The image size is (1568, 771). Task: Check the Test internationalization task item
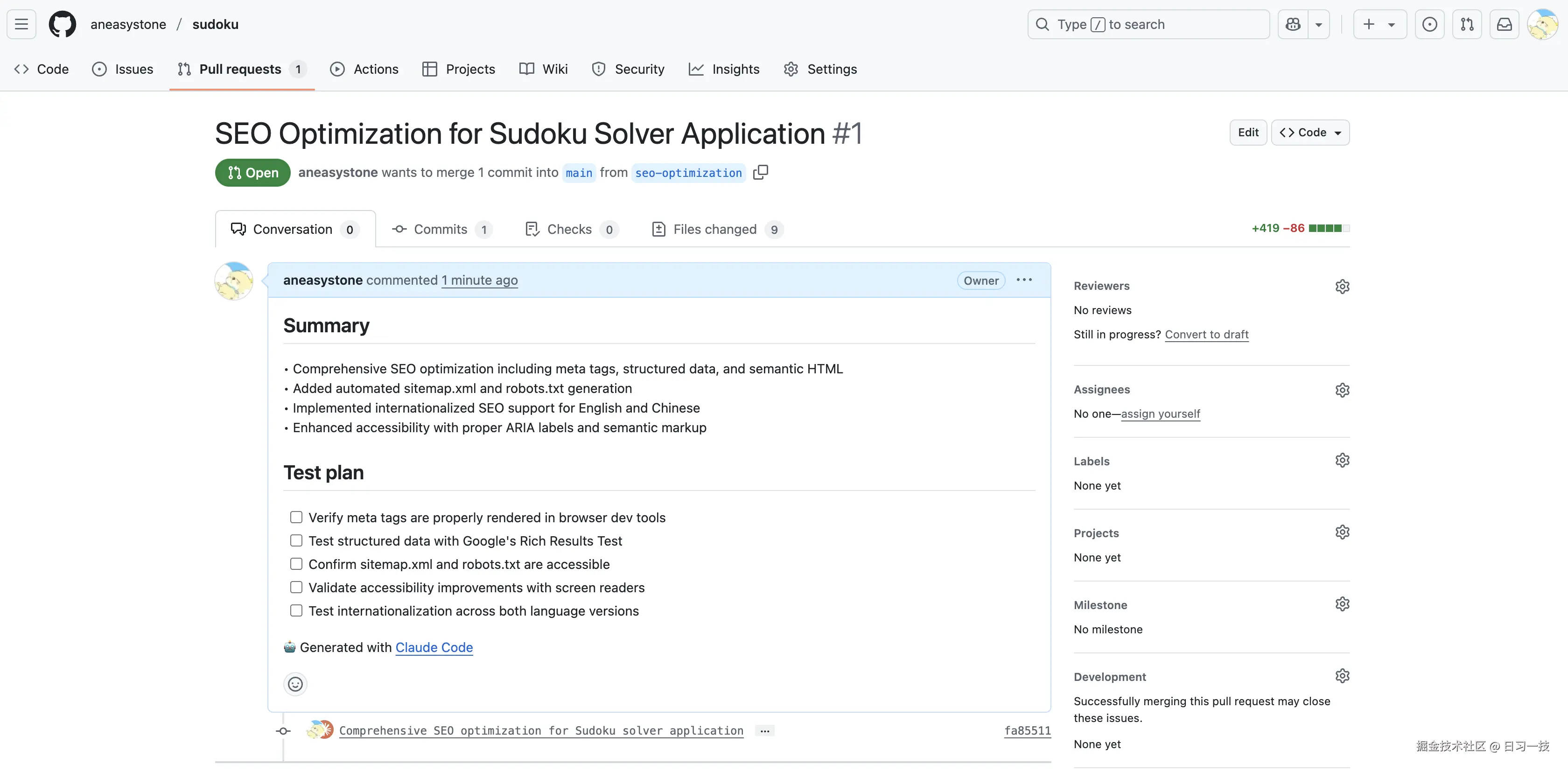click(296, 610)
